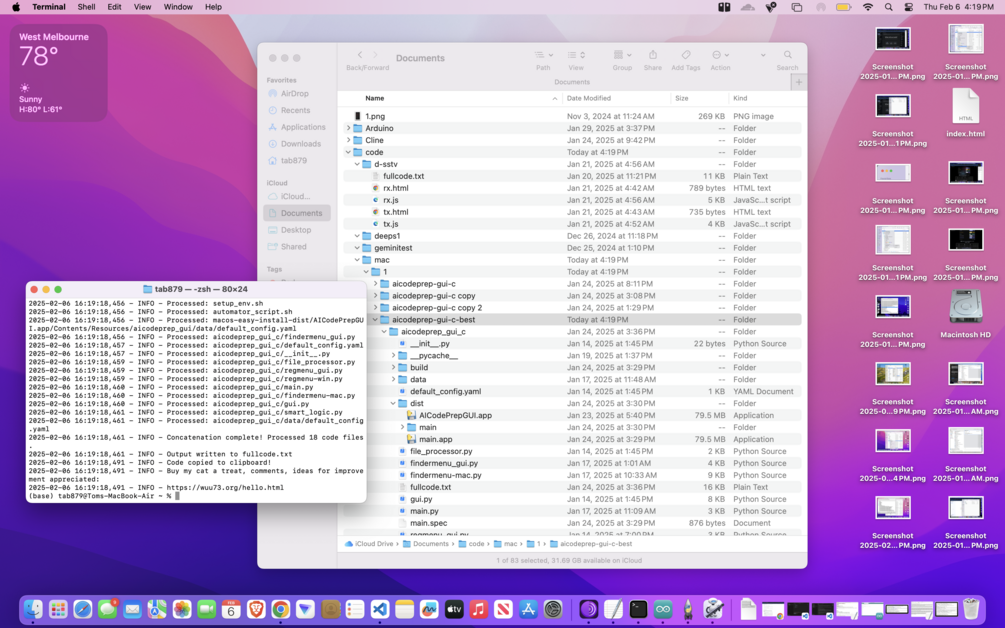Open Spotlight search in the menu bar
This screenshot has width=1005, height=628.
(x=888, y=7)
